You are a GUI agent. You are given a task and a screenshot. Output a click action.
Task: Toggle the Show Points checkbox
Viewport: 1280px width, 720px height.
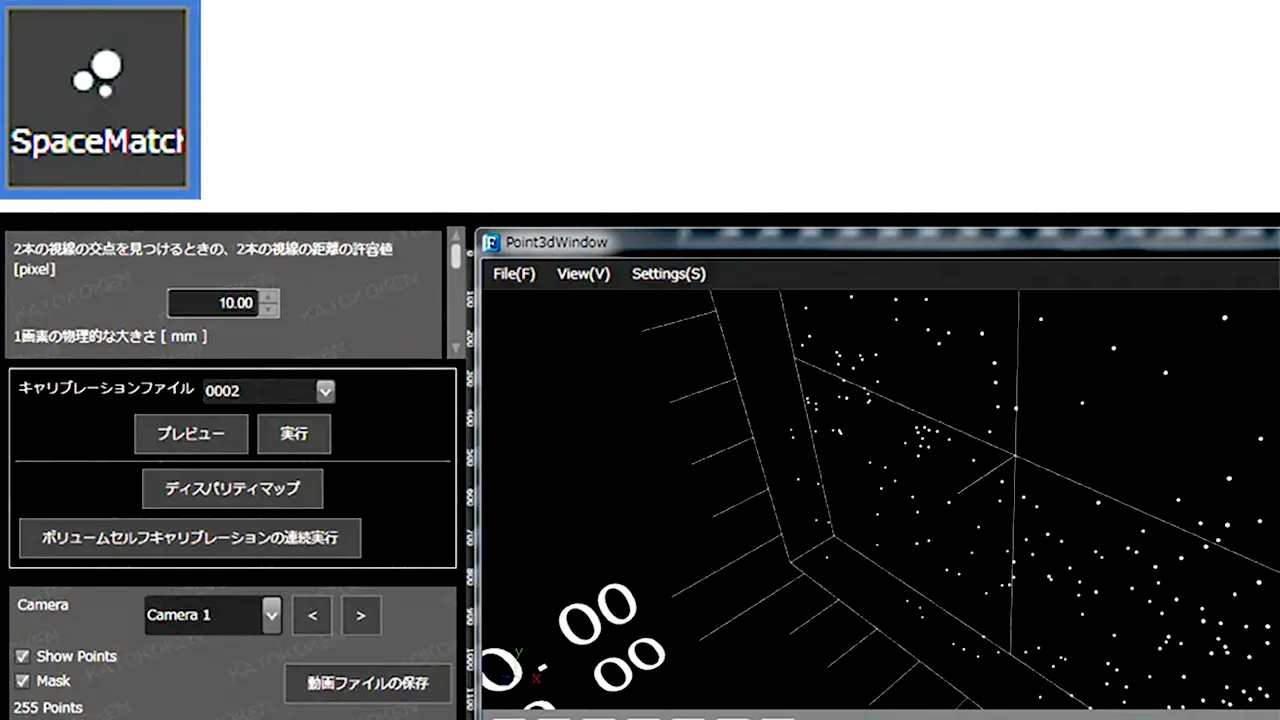point(22,657)
